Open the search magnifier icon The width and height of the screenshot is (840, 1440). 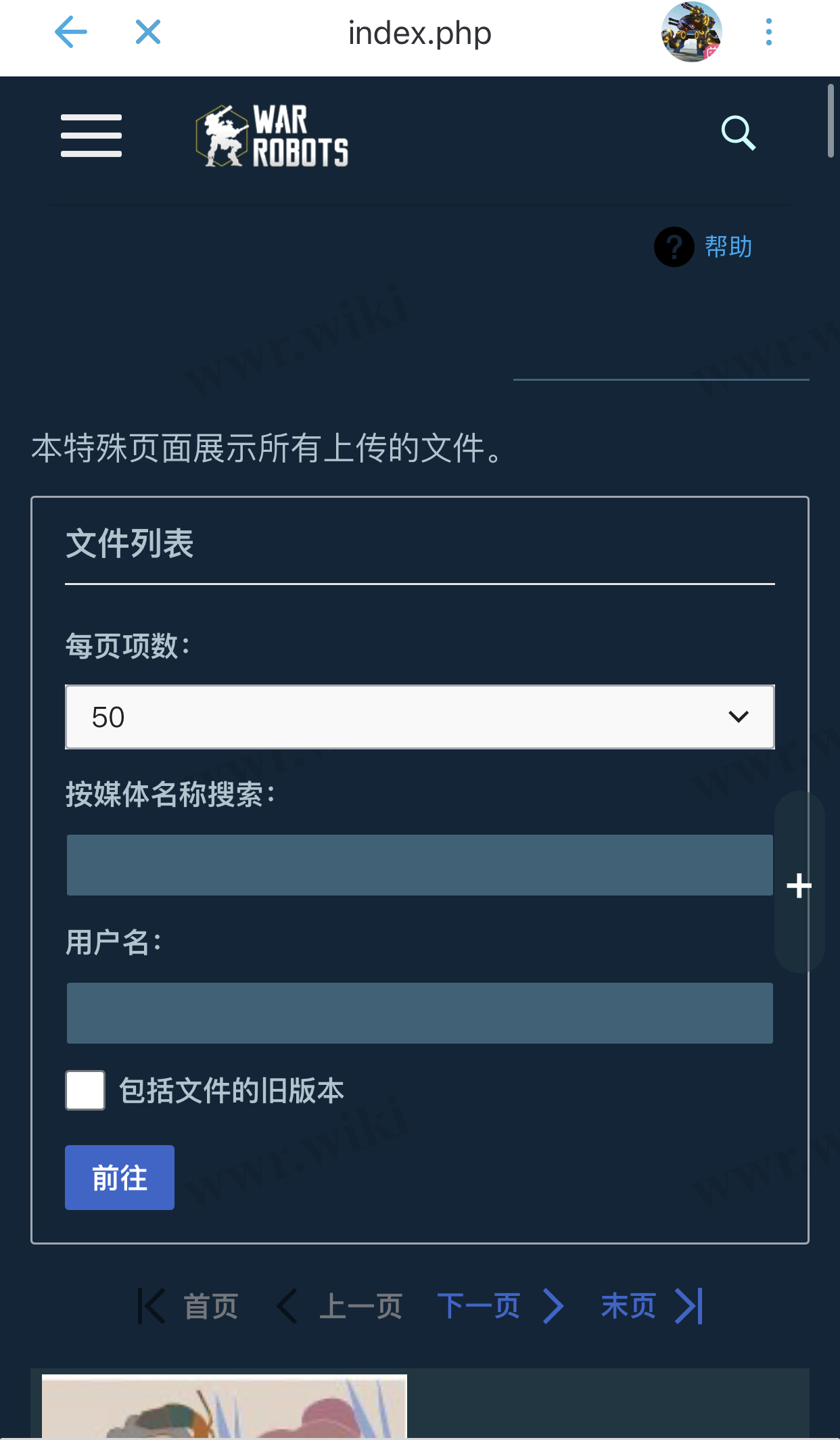coord(738,133)
